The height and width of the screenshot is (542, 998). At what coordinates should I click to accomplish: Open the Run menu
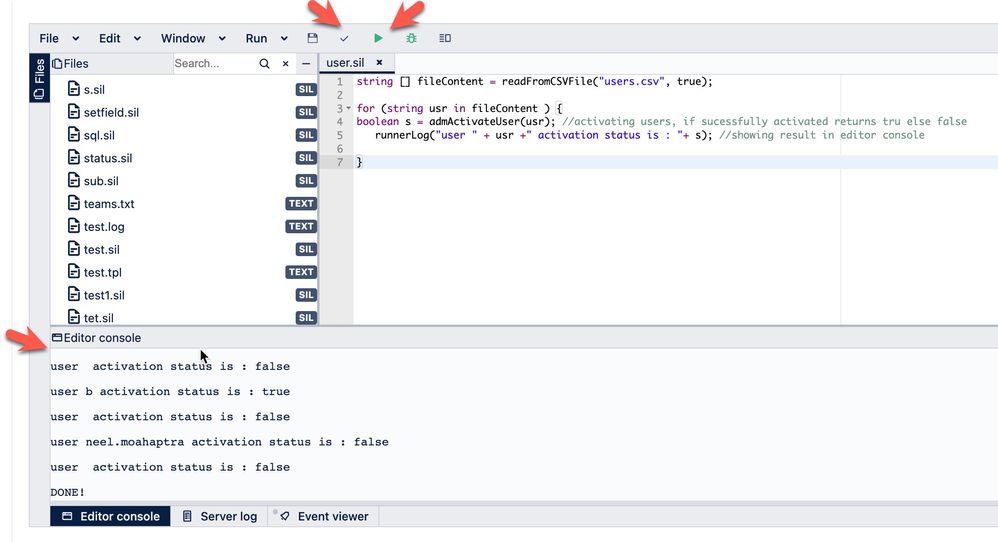coord(256,38)
